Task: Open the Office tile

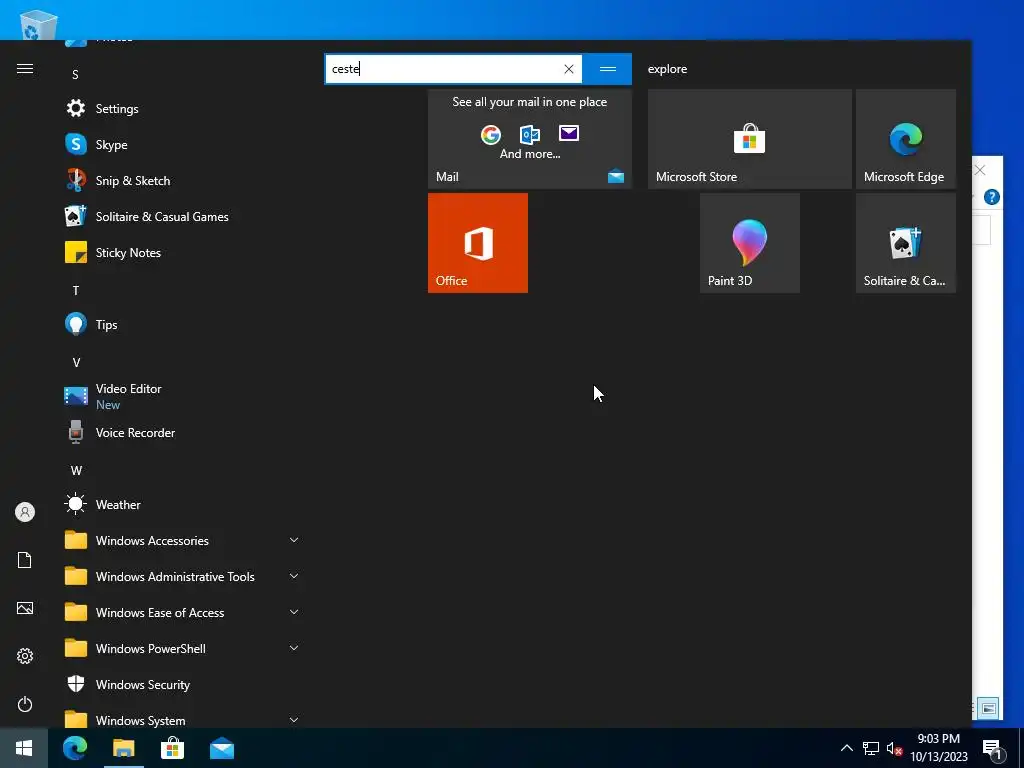Action: [477, 243]
